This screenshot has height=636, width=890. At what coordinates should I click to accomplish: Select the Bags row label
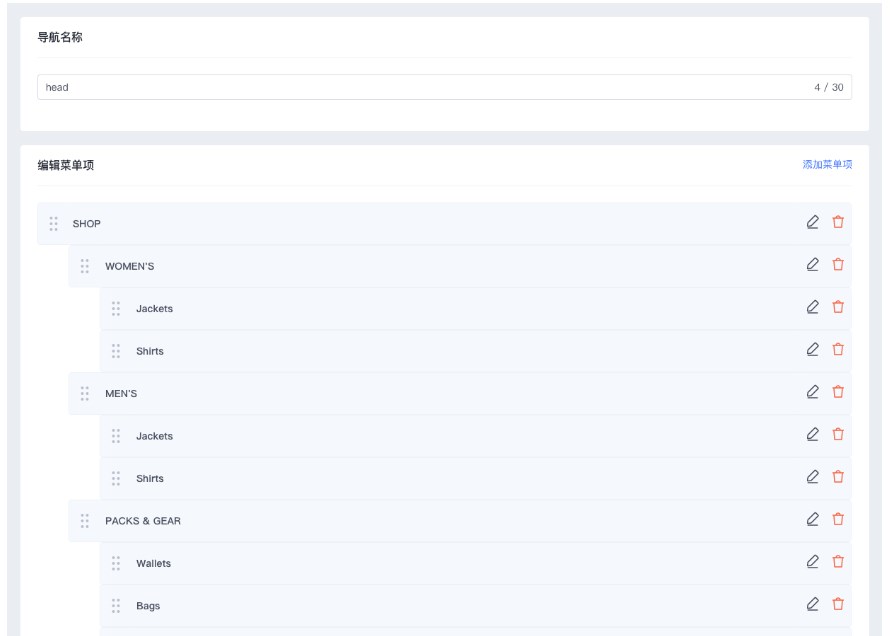(148, 606)
